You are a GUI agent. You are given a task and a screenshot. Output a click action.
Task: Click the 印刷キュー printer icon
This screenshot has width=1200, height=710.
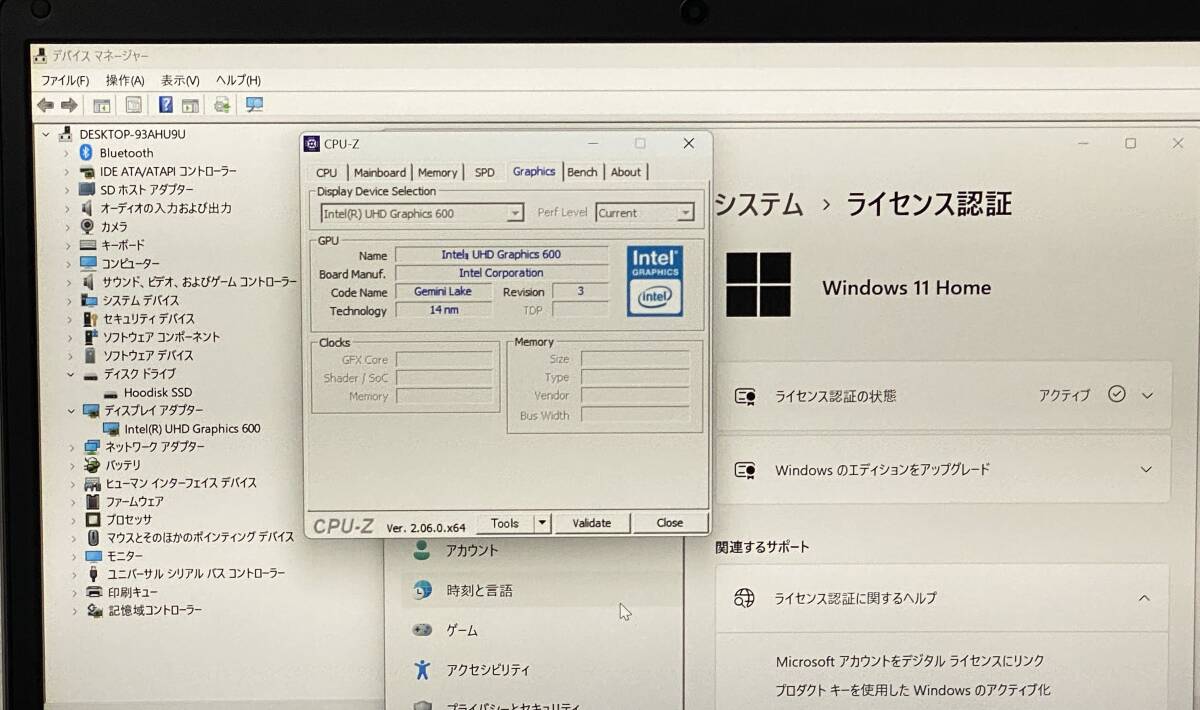pos(93,592)
